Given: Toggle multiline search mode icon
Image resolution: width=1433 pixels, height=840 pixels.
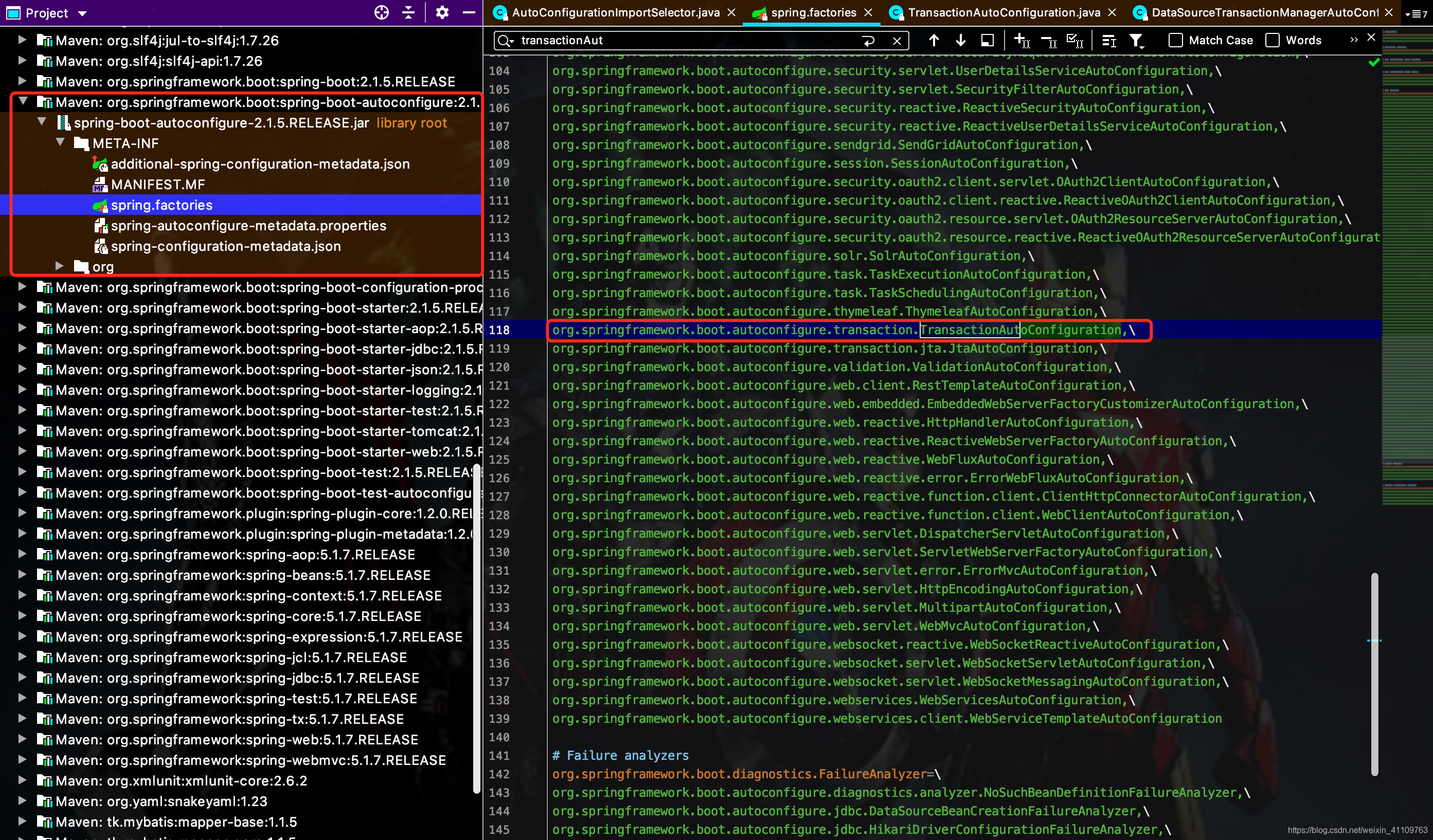Looking at the screenshot, I should coord(1109,40).
